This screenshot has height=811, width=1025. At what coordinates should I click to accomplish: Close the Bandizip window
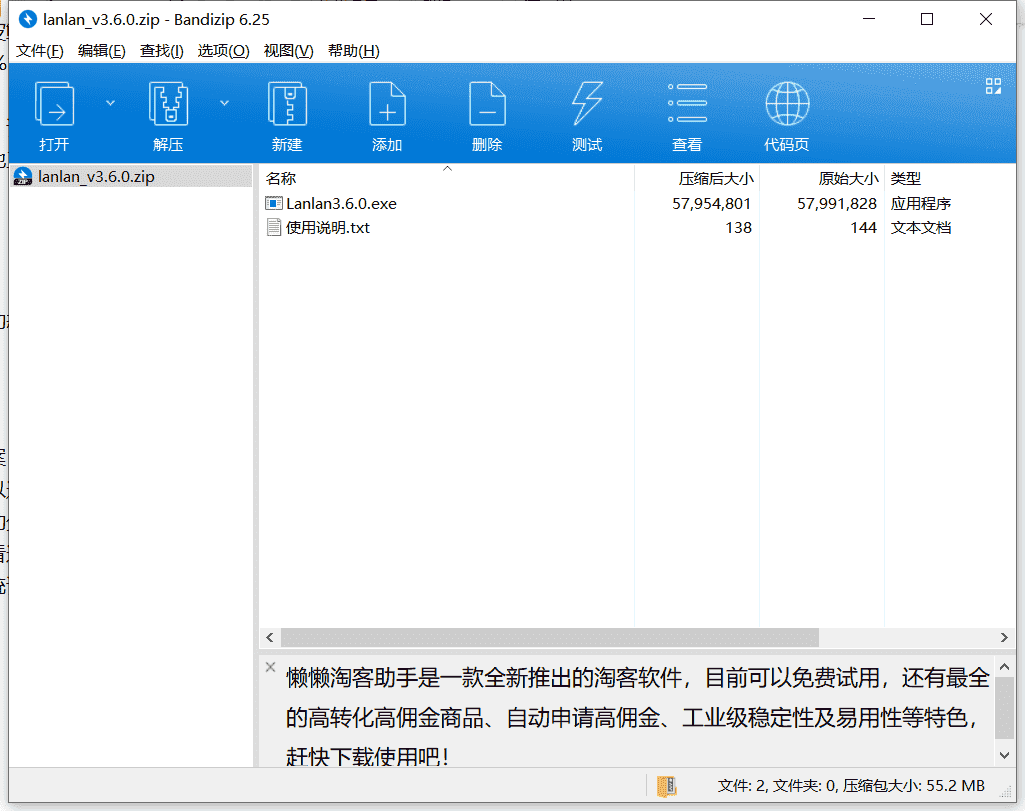tap(986, 19)
